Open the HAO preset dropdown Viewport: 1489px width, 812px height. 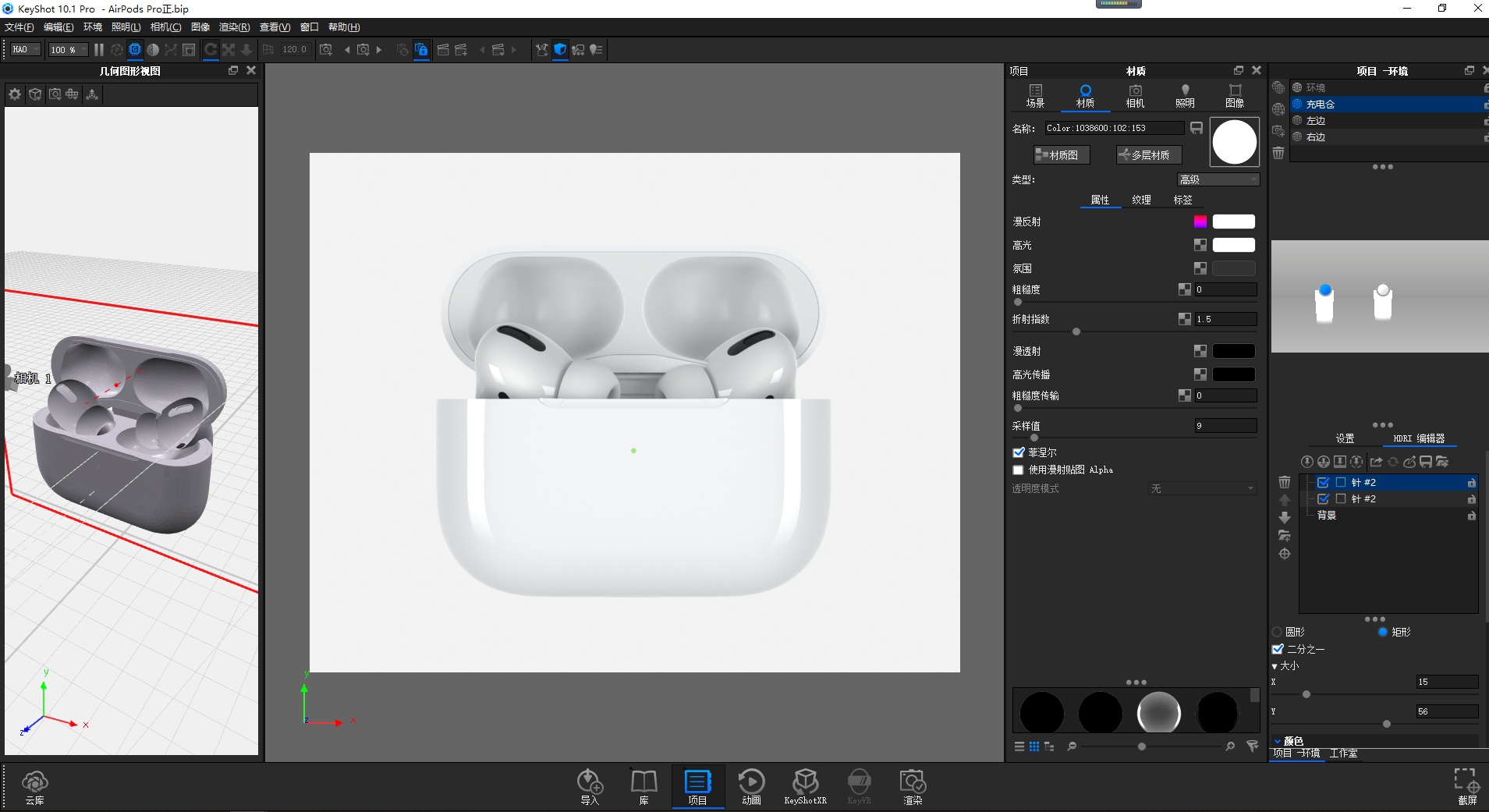tap(26, 50)
